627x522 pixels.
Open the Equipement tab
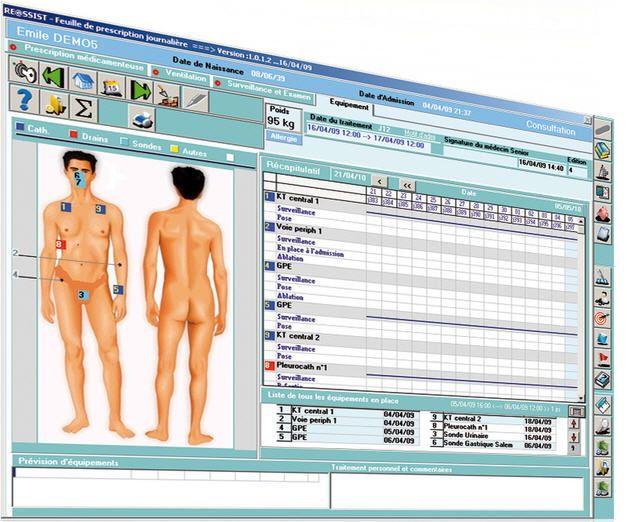(350, 101)
